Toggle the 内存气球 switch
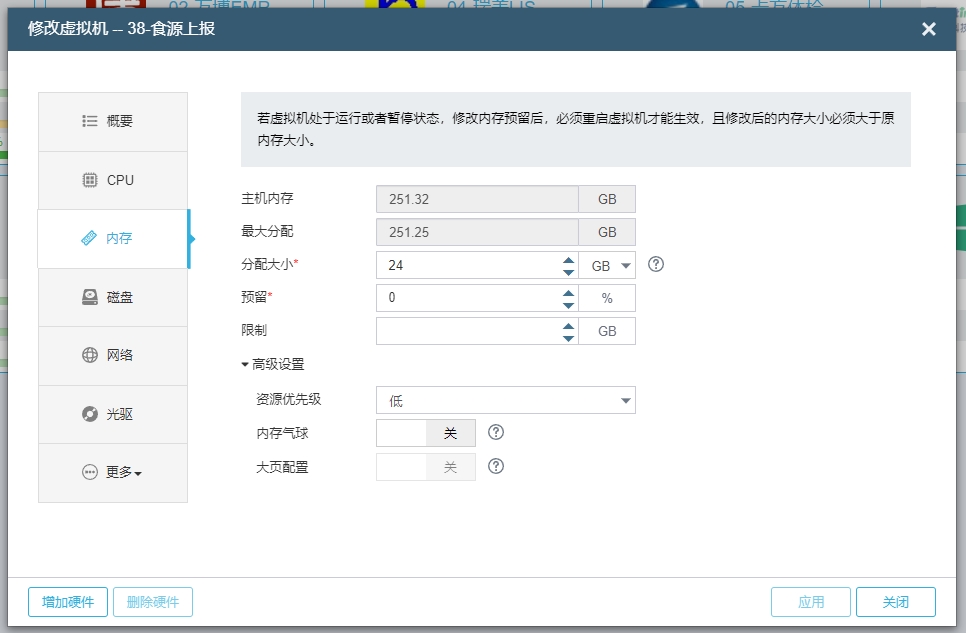Viewport: 966px width, 633px height. coord(426,433)
